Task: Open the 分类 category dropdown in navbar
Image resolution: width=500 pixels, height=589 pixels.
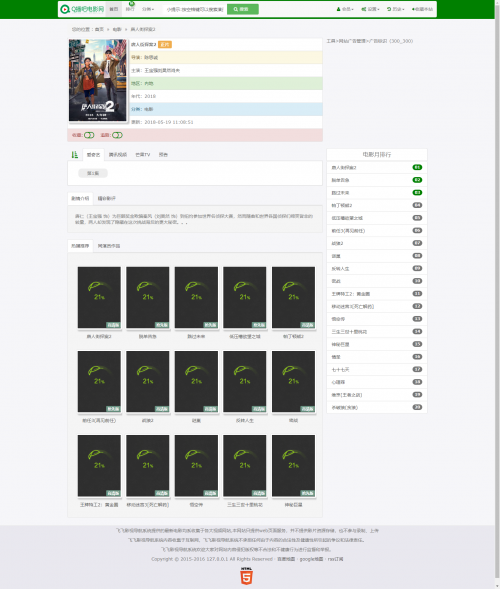Action: pos(148,9)
